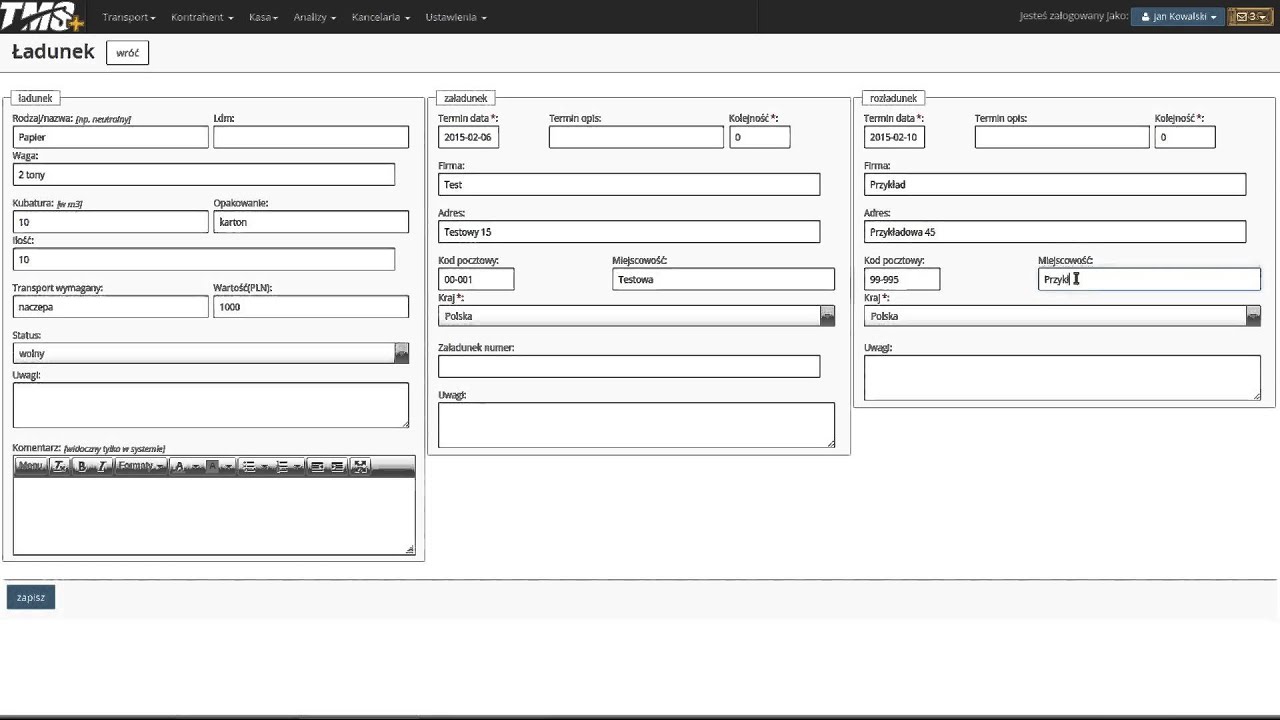Clear formatting in Komentarz editor
This screenshot has width=1280, height=720.
point(60,466)
